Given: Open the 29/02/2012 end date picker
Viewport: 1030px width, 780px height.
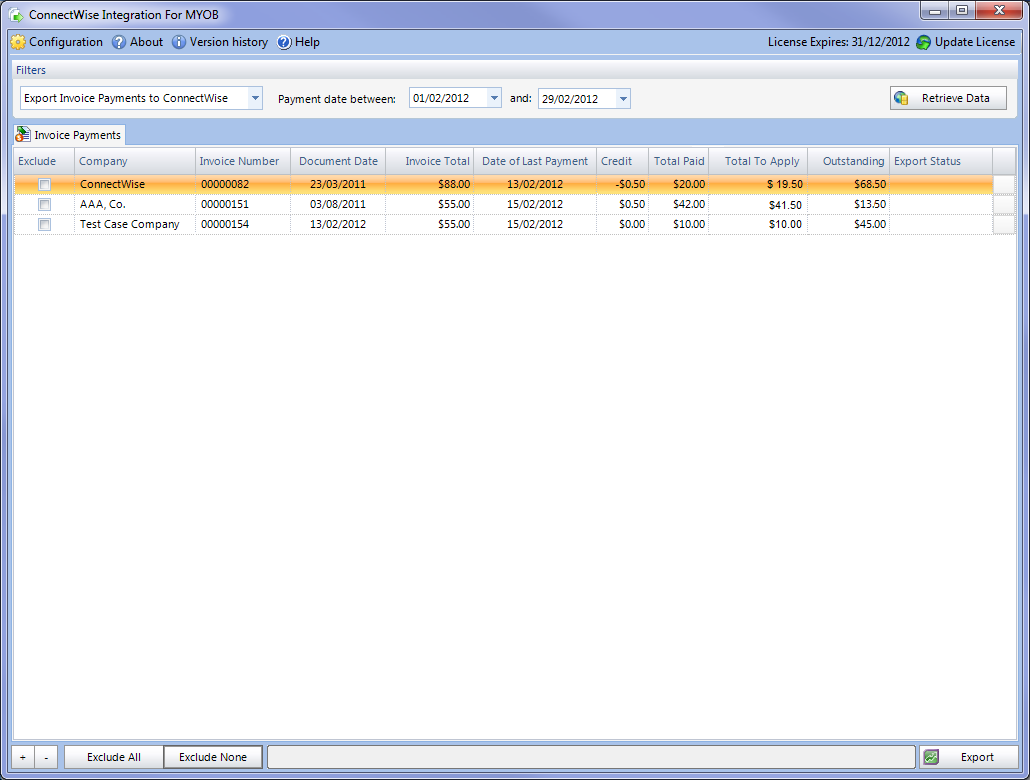Looking at the screenshot, I should tap(623, 99).
